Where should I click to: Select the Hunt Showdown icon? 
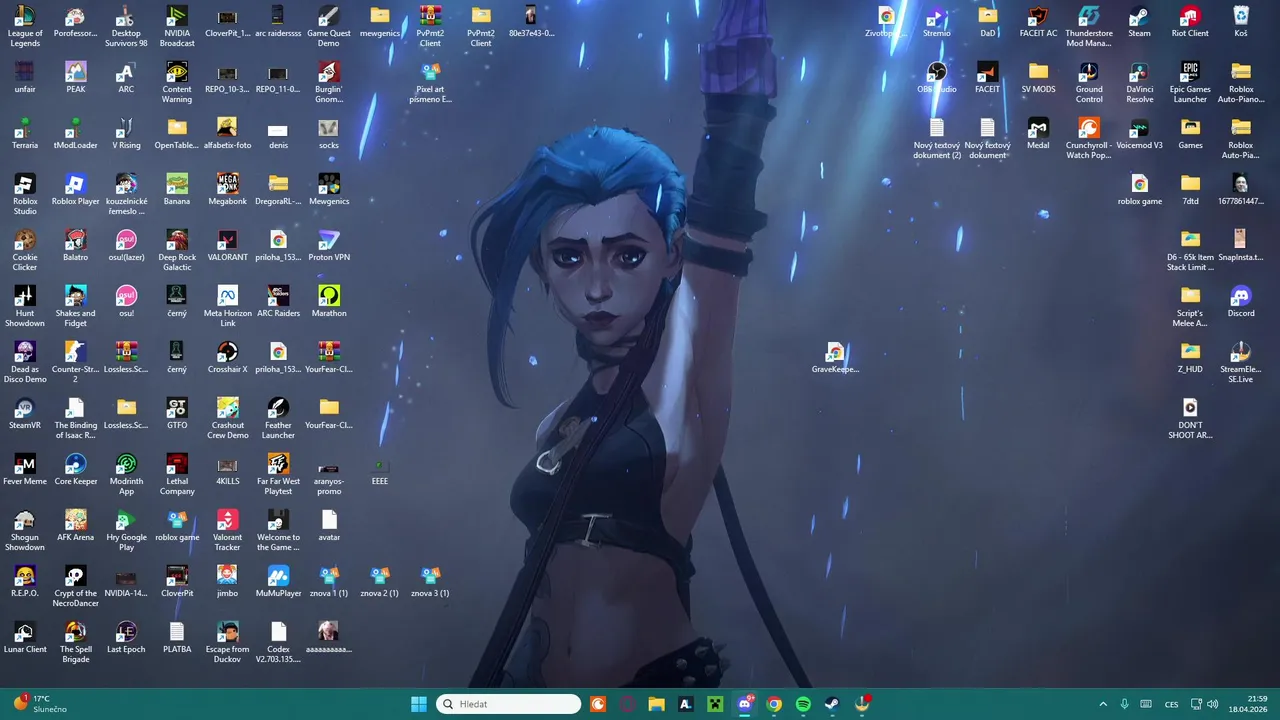coord(25,306)
